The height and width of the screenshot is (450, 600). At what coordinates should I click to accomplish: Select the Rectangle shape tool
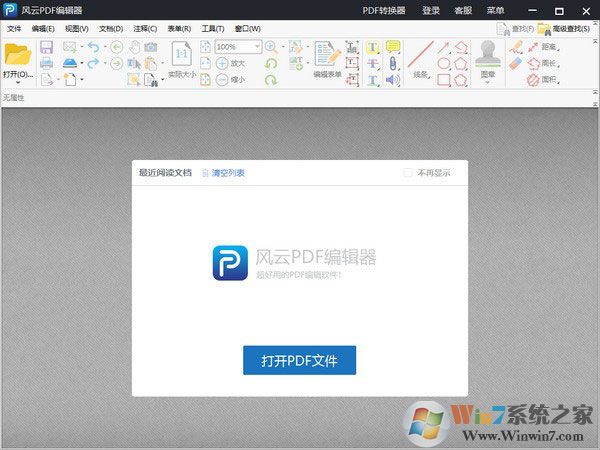tap(443, 80)
